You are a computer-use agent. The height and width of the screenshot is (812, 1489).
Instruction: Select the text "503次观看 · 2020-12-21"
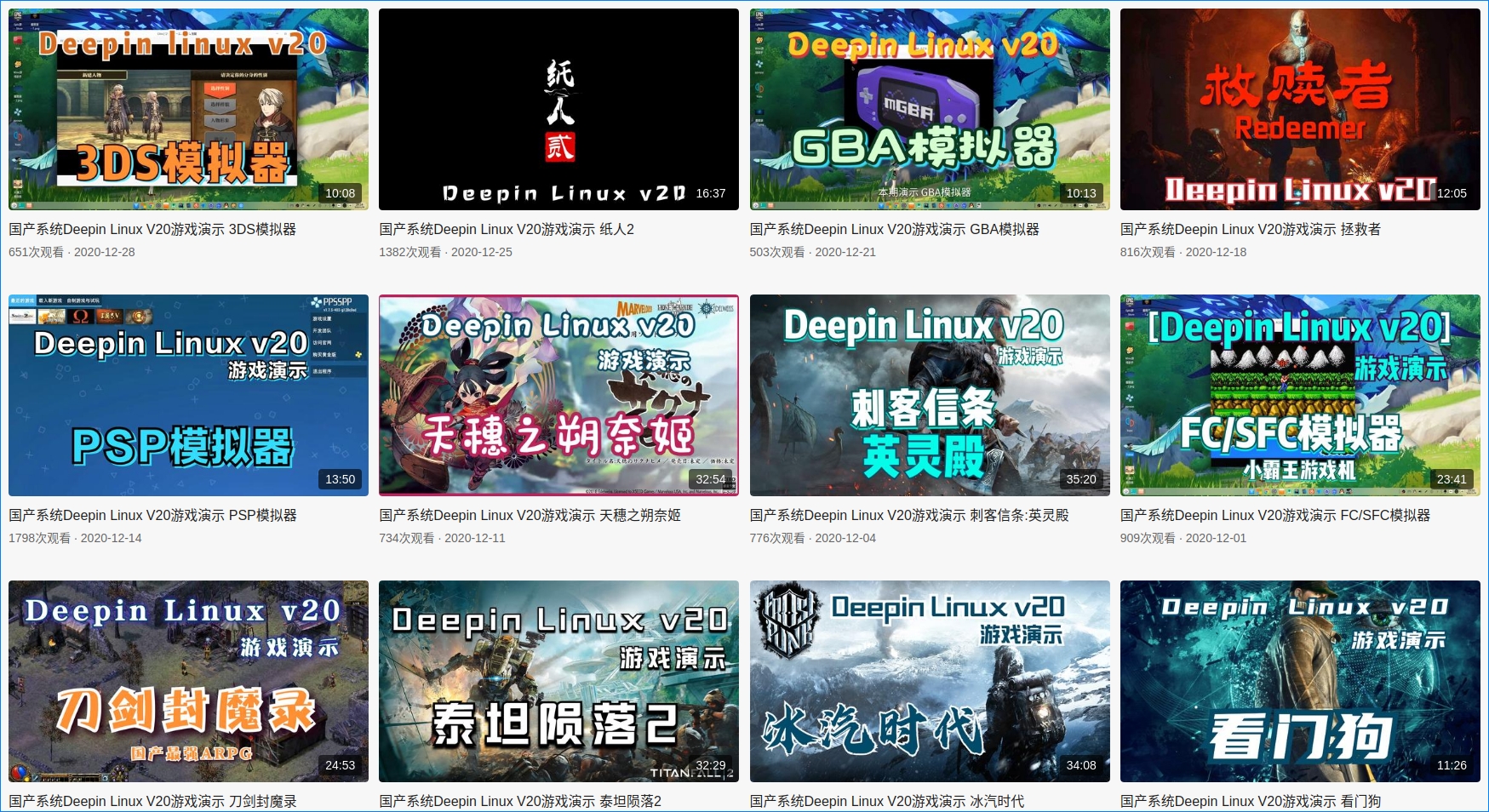click(813, 252)
